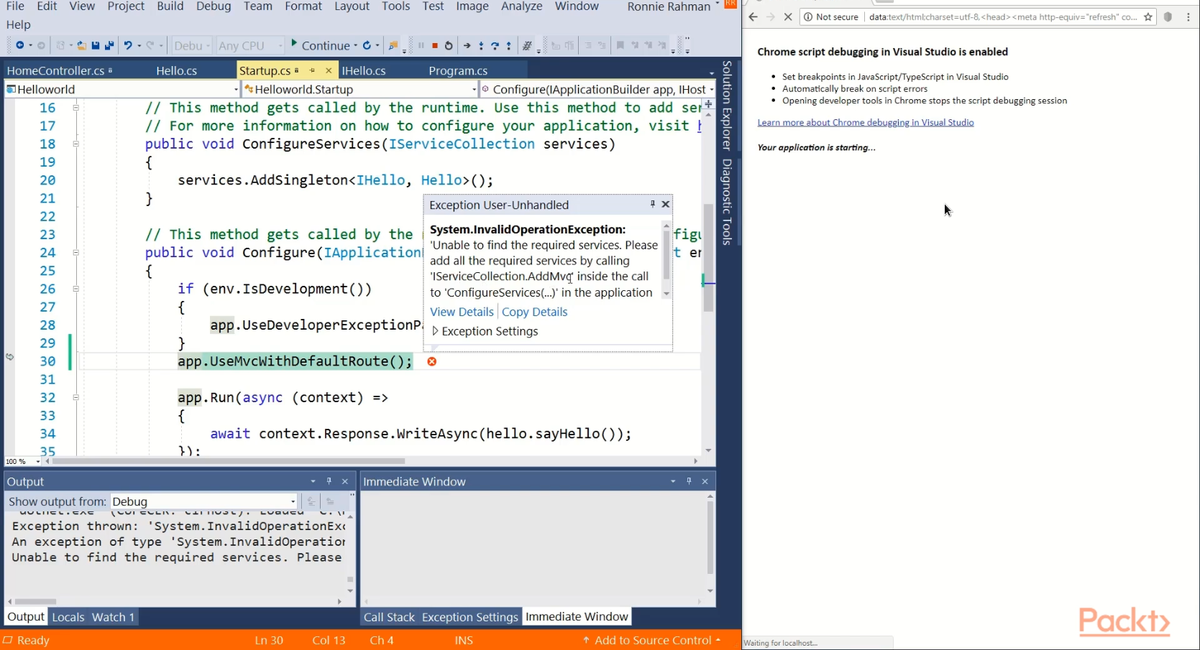Collapse the ConfigureServices method on line 18
This screenshot has width=1200, height=650.
(75, 144)
